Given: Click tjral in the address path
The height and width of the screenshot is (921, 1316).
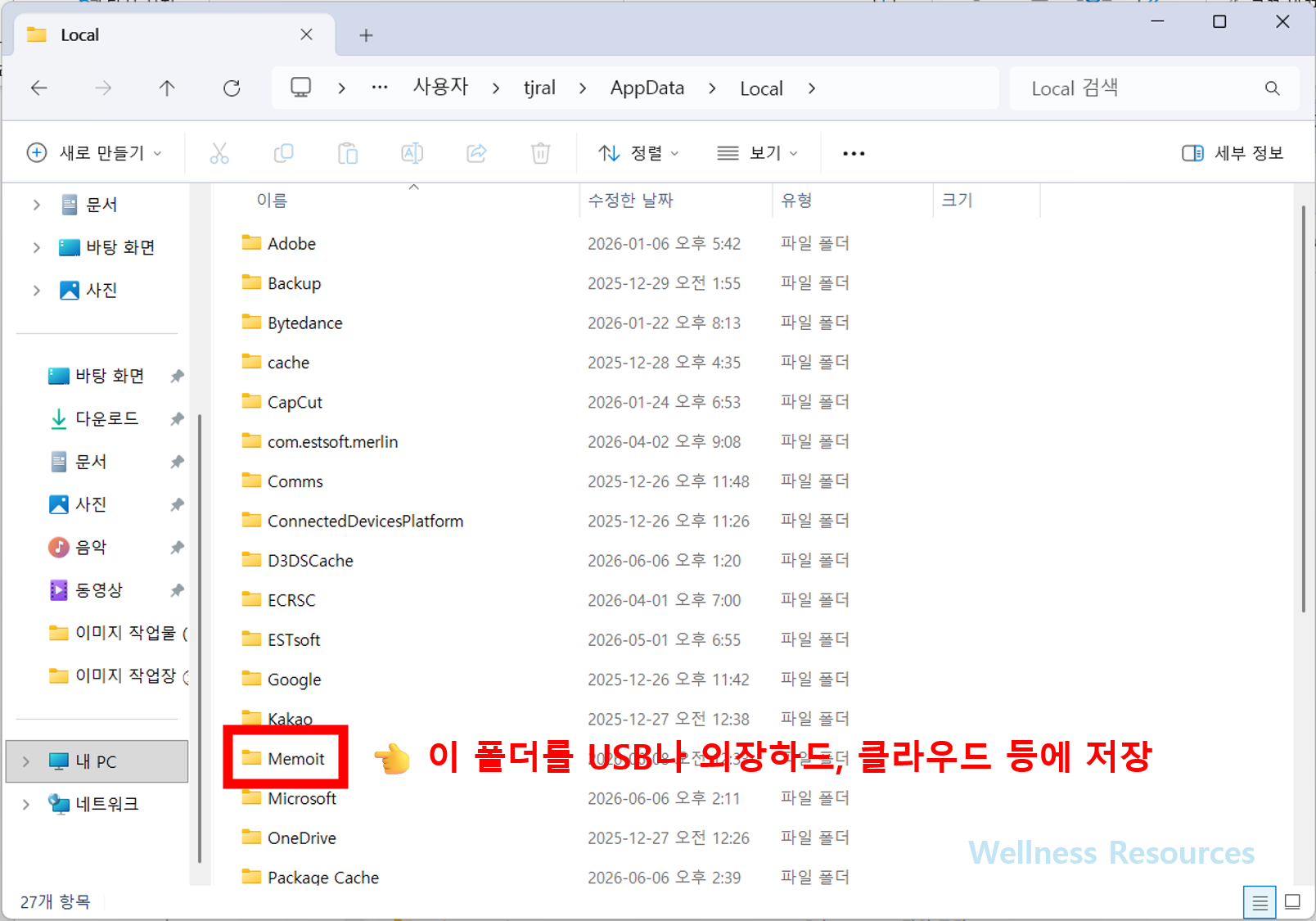Looking at the screenshot, I should click(539, 88).
